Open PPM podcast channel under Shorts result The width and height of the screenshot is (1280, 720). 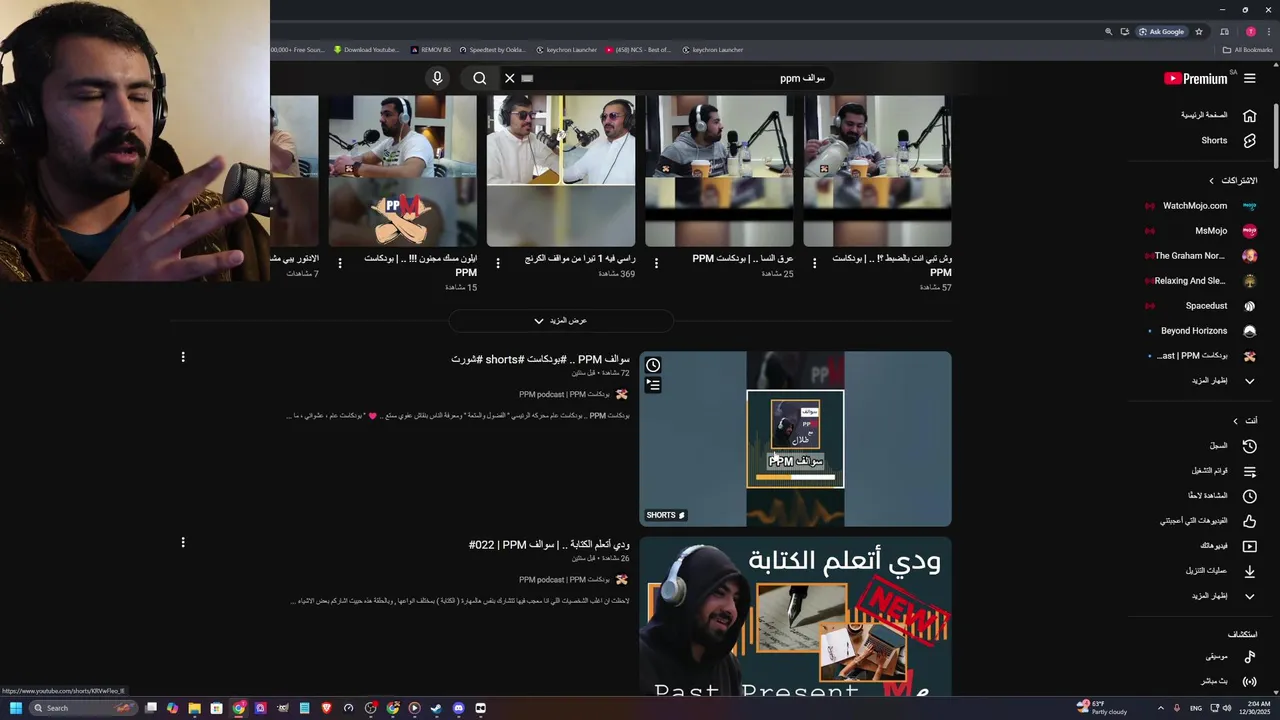click(564, 394)
